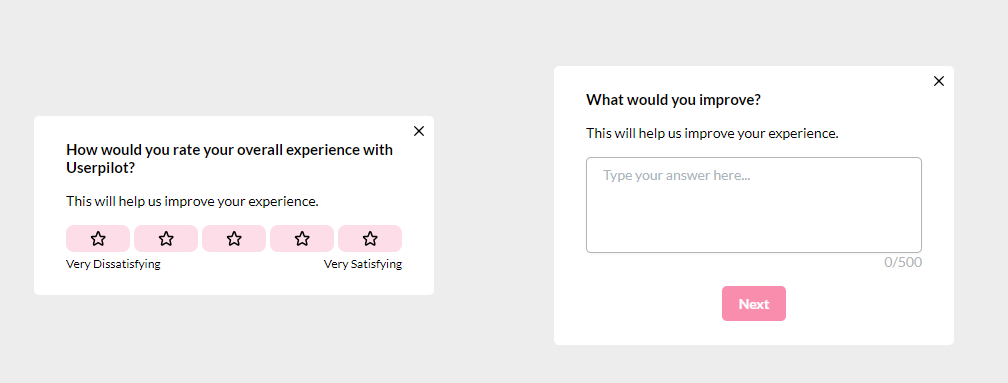
Task: Select the 'What would you improve?' heading
Action: point(674,100)
